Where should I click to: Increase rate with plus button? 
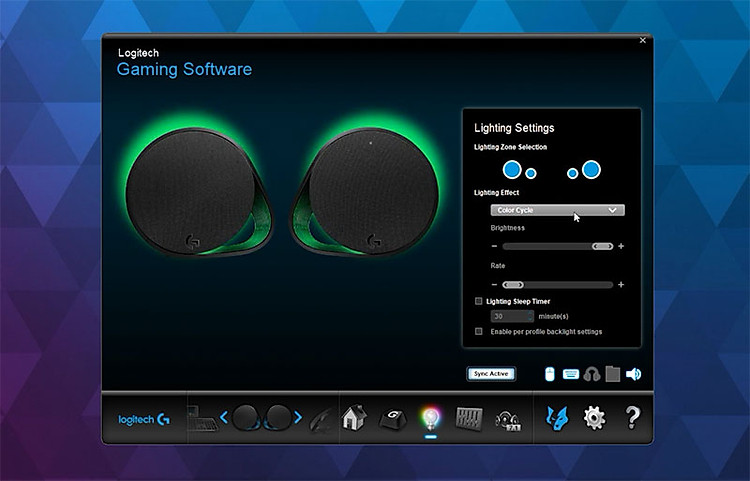[621, 284]
